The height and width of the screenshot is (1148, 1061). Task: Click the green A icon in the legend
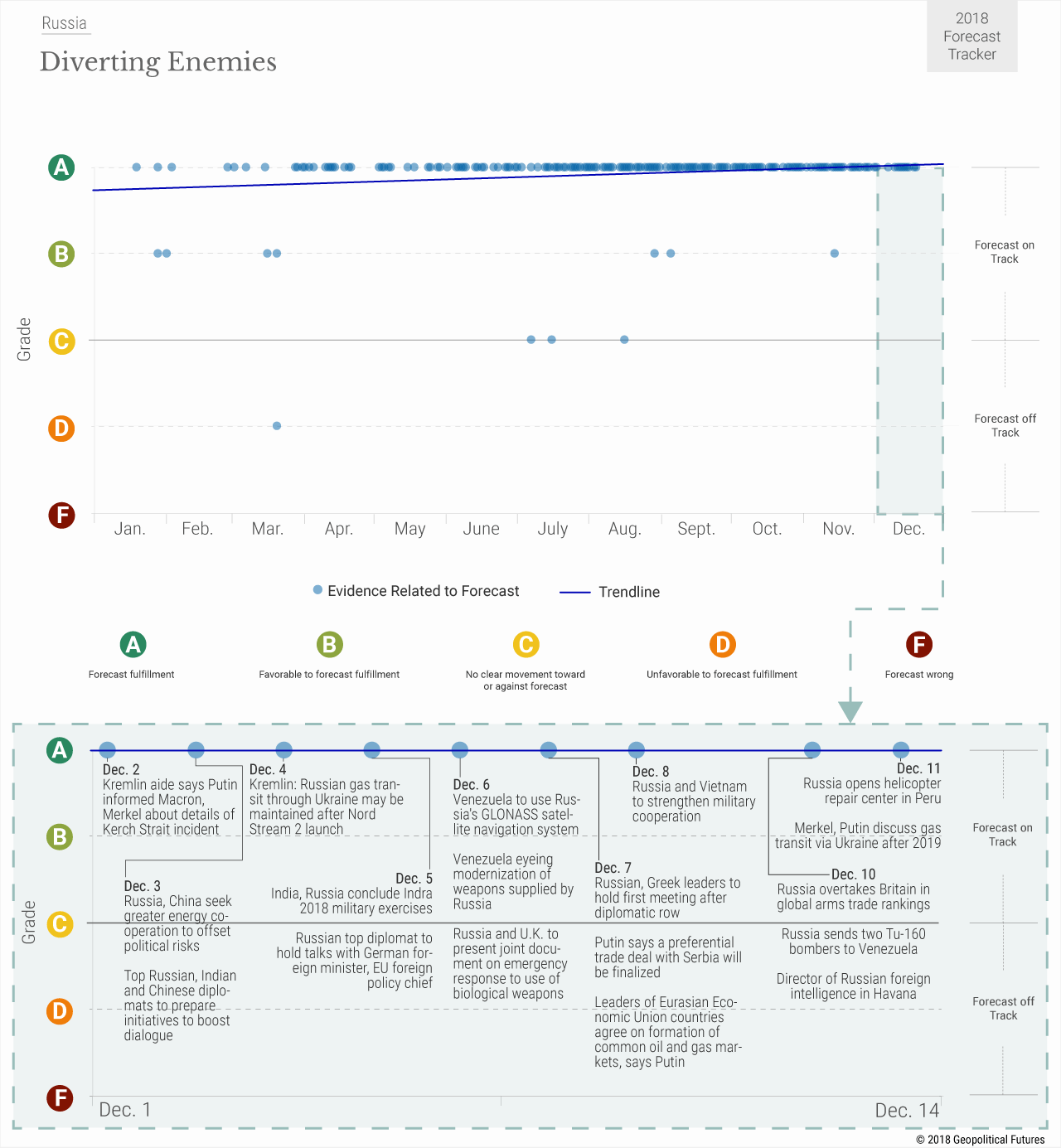(133, 644)
